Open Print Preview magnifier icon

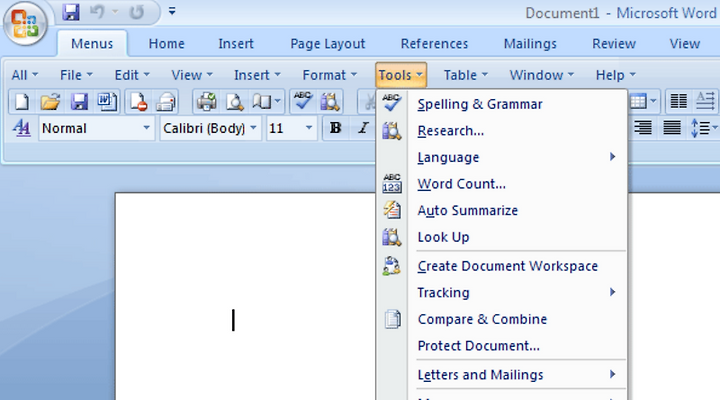tap(234, 101)
